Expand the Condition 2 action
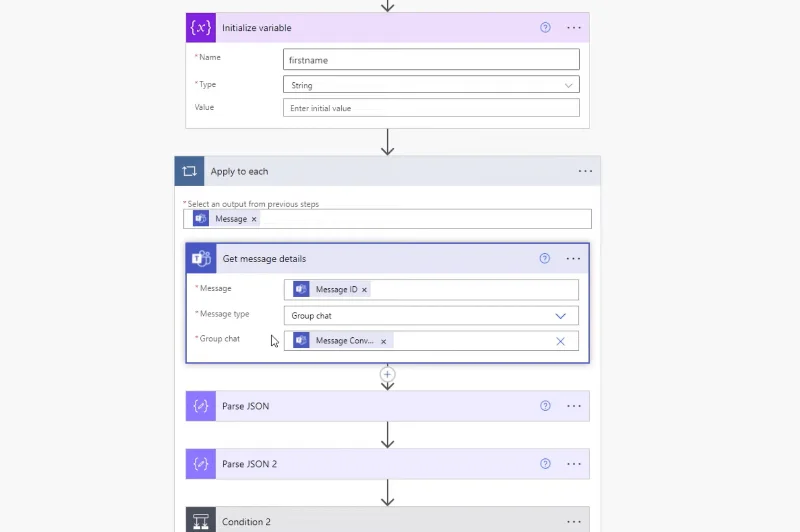The width and height of the screenshot is (800, 532). point(387,520)
